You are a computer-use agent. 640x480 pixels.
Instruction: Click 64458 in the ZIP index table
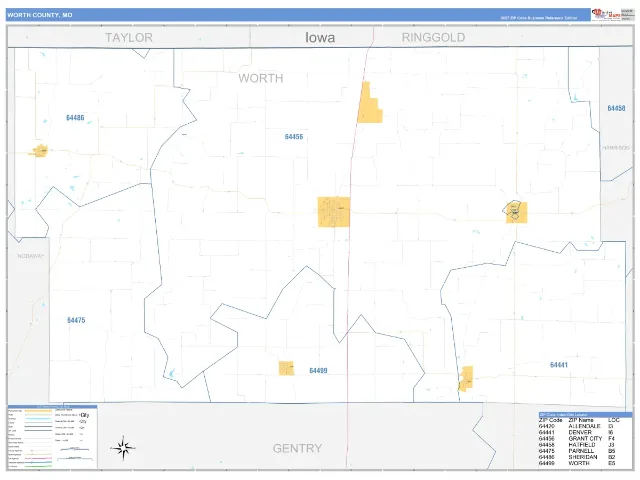(547, 445)
